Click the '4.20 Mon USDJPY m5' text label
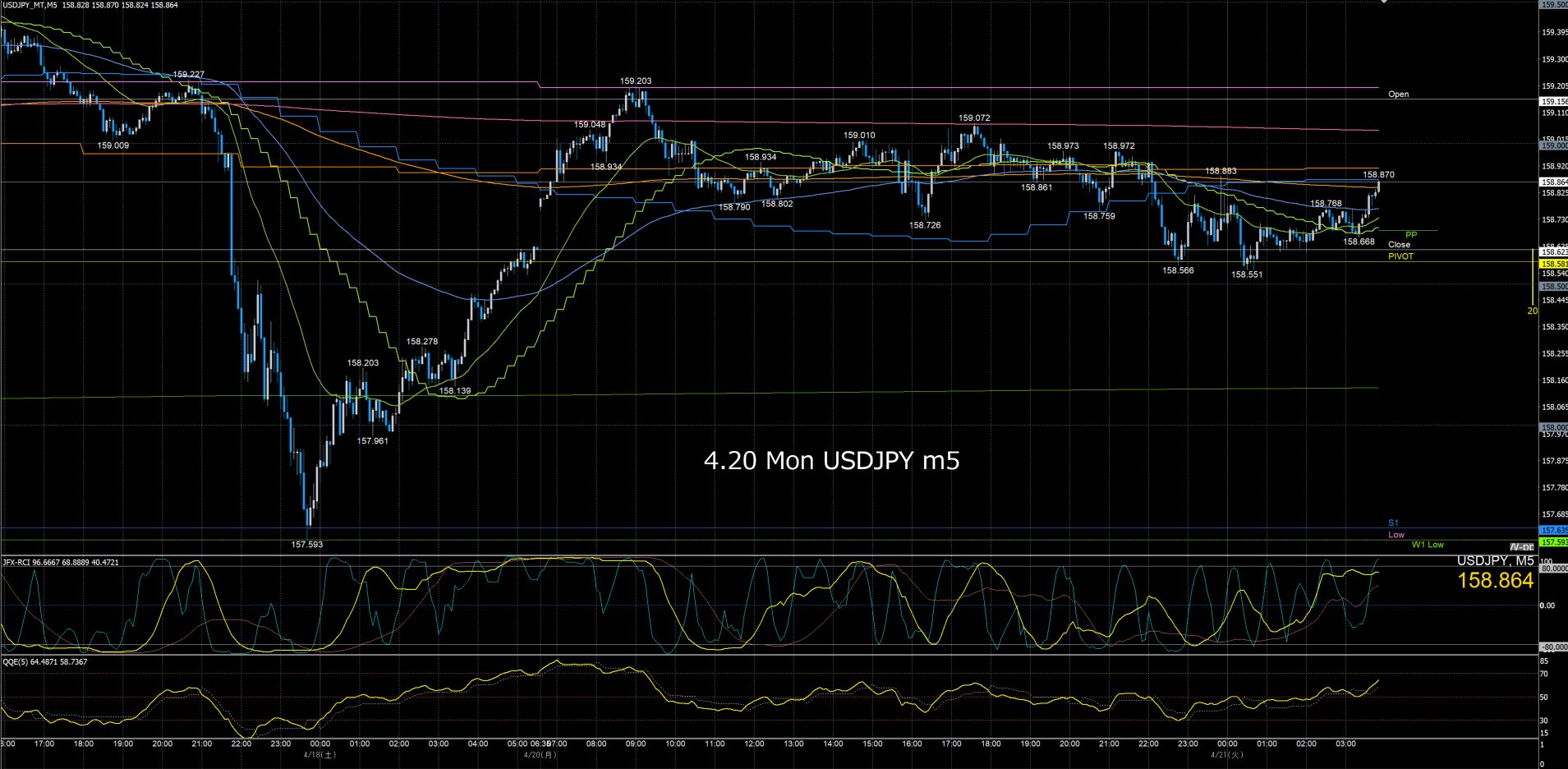1568x769 pixels. 831,461
